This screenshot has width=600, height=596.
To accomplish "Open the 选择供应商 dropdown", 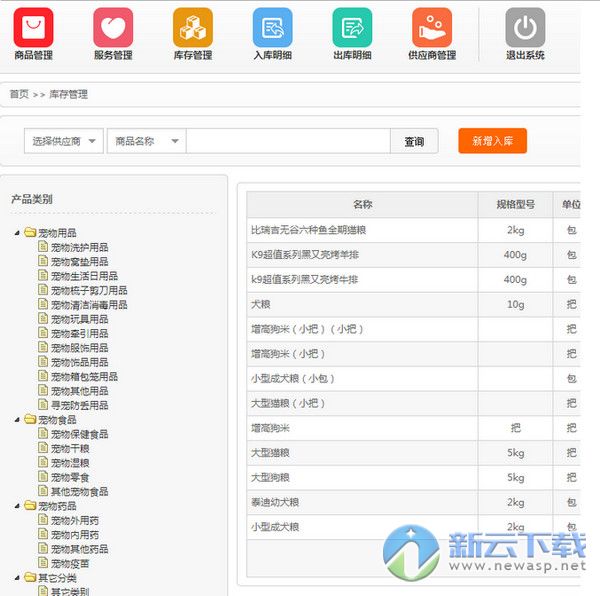I will coord(64,141).
